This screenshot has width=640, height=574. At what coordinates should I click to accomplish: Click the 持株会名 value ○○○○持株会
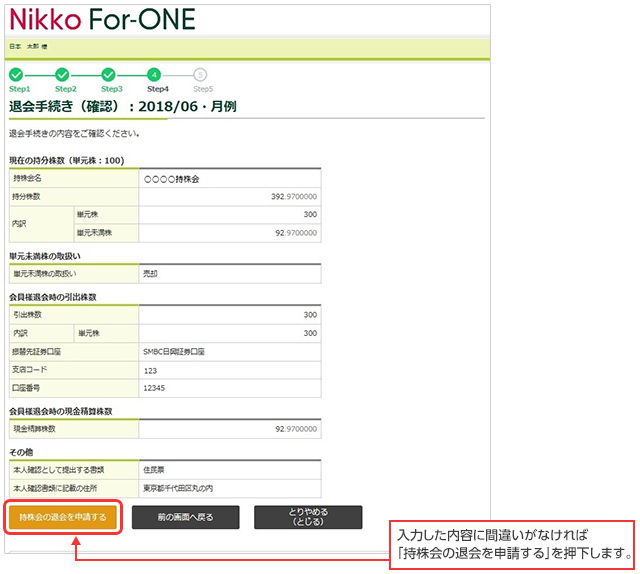pyautogui.click(x=172, y=178)
